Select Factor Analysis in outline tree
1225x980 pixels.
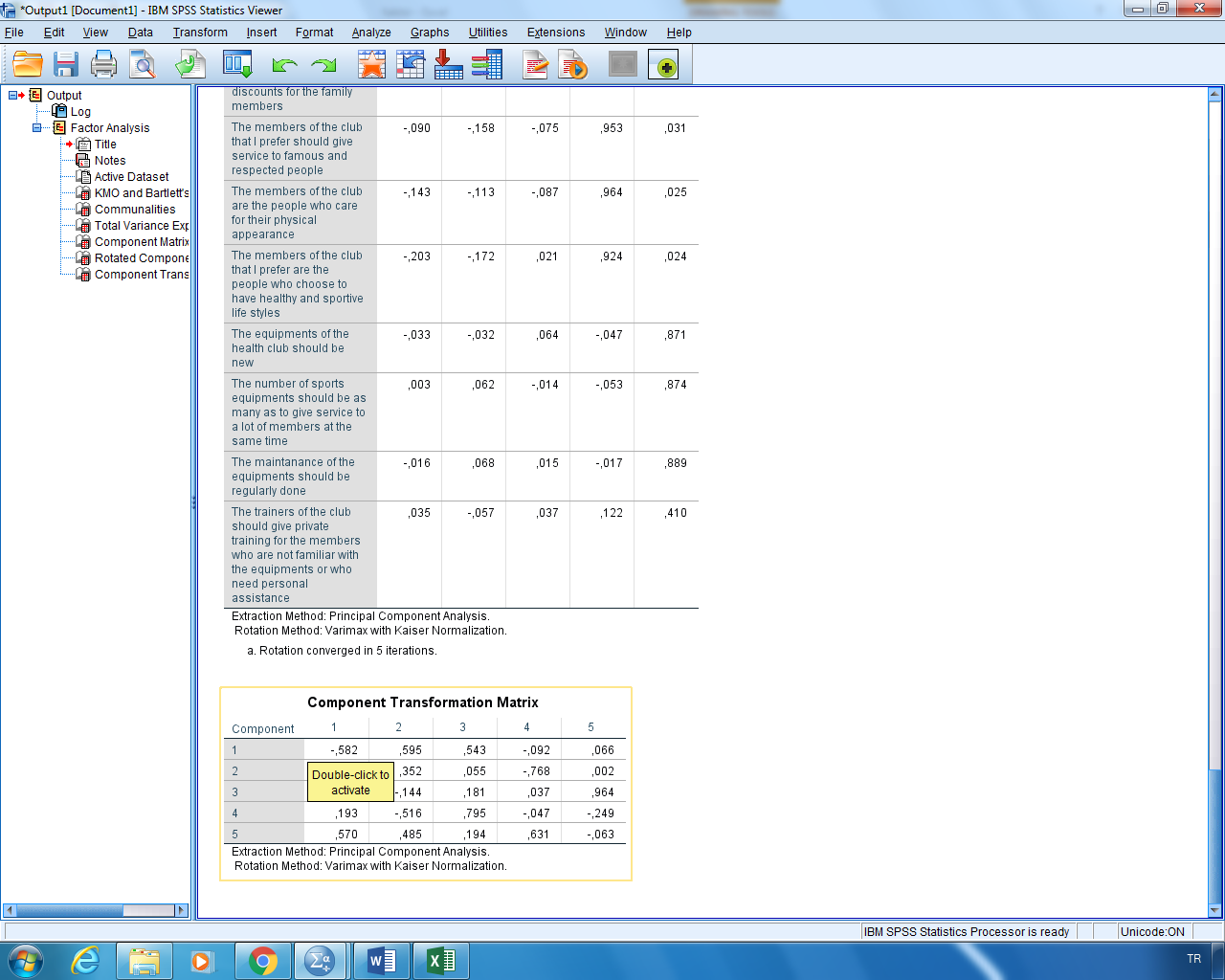(x=110, y=127)
